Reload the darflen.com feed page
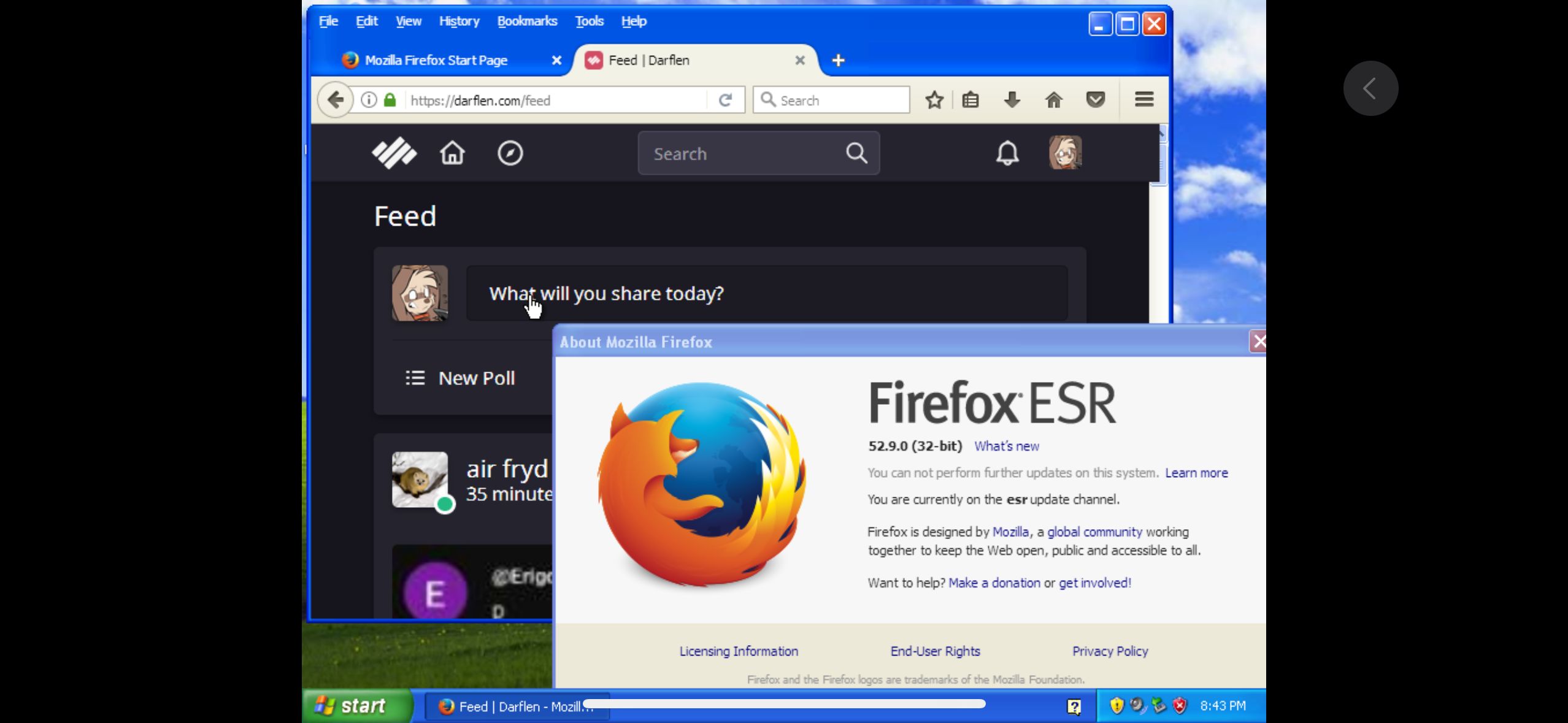This screenshot has width=1568, height=723. 725,100
